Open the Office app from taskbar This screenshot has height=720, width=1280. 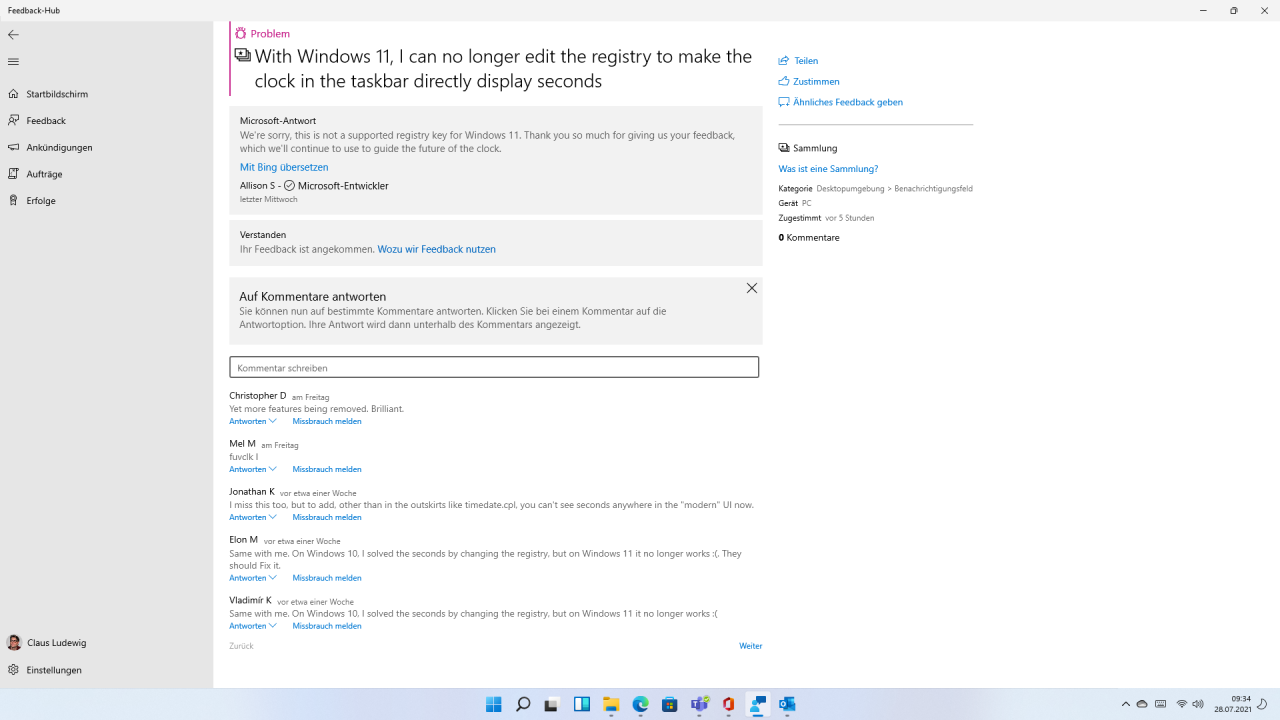coord(729,704)
